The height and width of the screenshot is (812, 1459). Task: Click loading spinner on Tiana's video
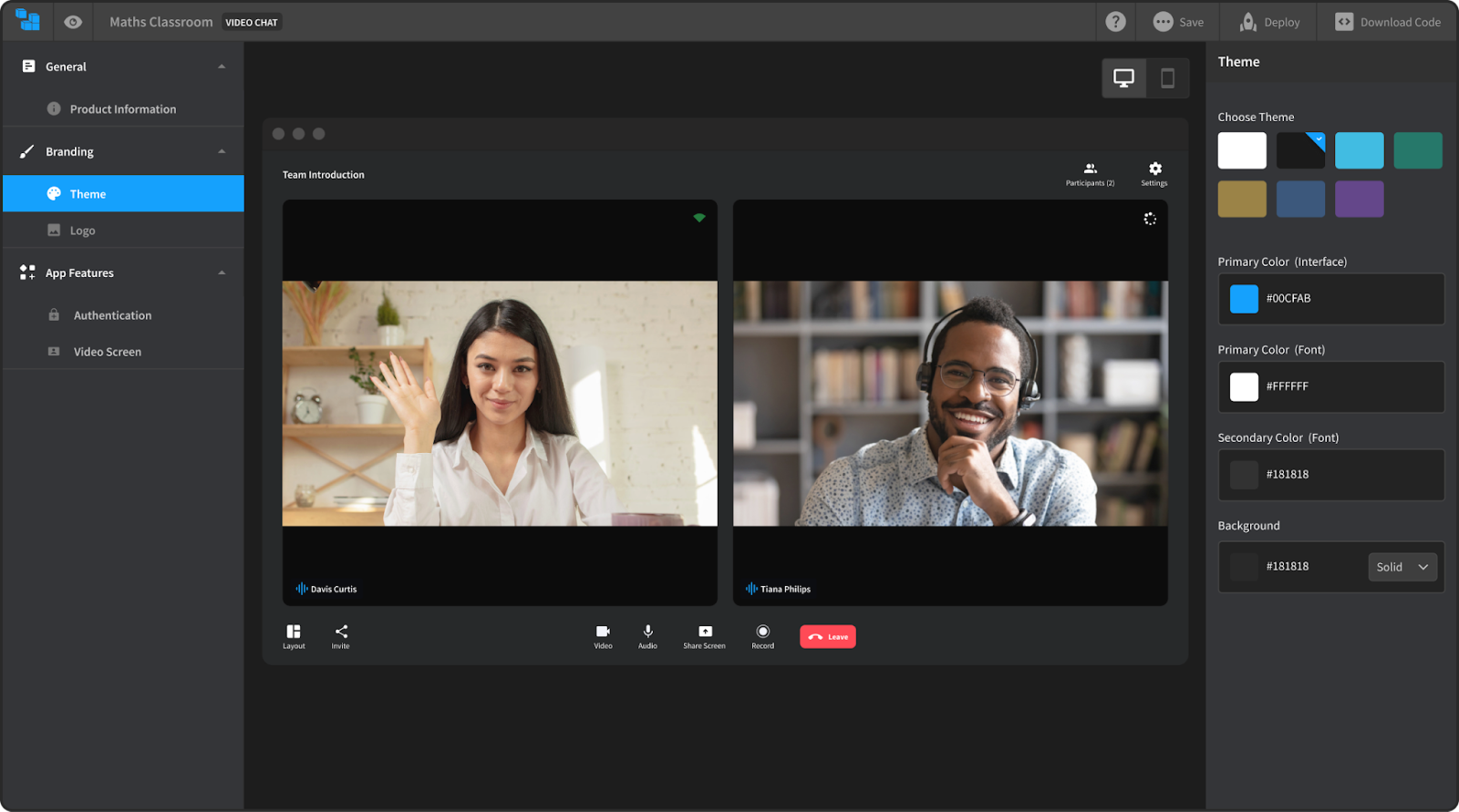[x=1150, y=219]
